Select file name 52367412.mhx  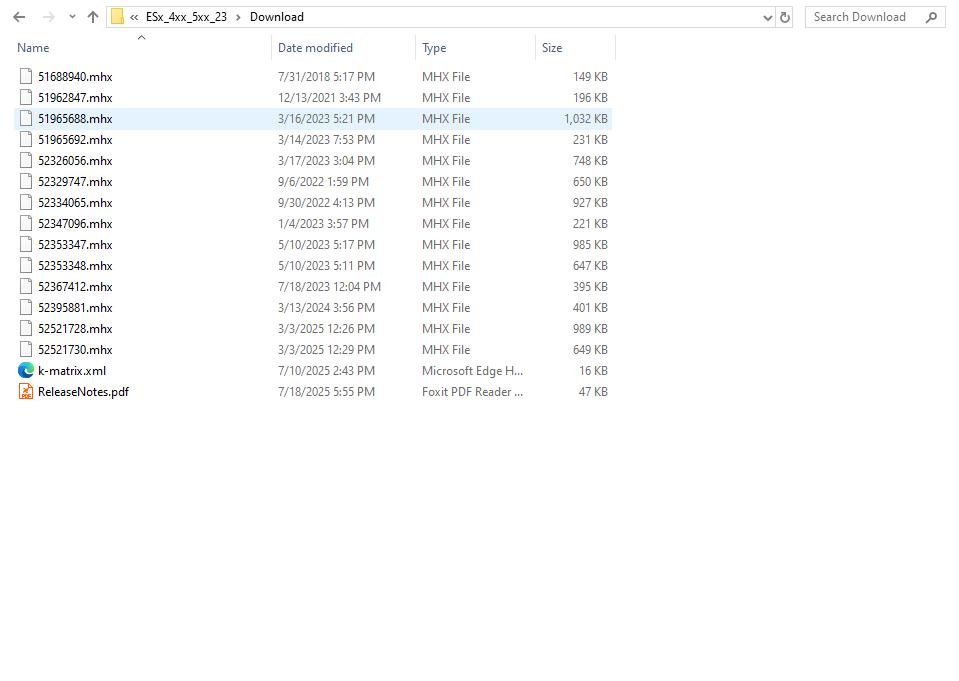(x=75, y=286)
